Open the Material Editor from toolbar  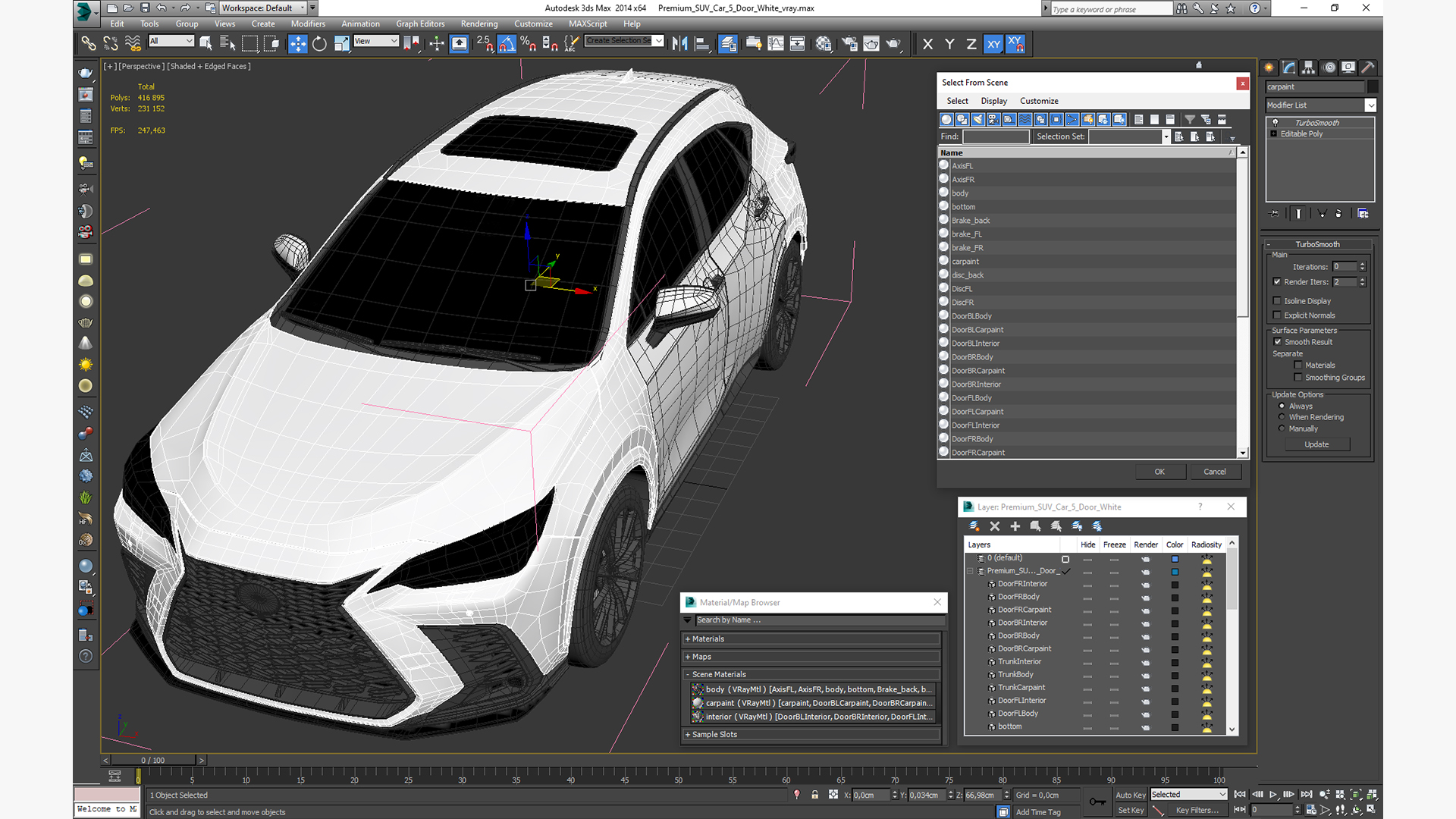(824, 44)
